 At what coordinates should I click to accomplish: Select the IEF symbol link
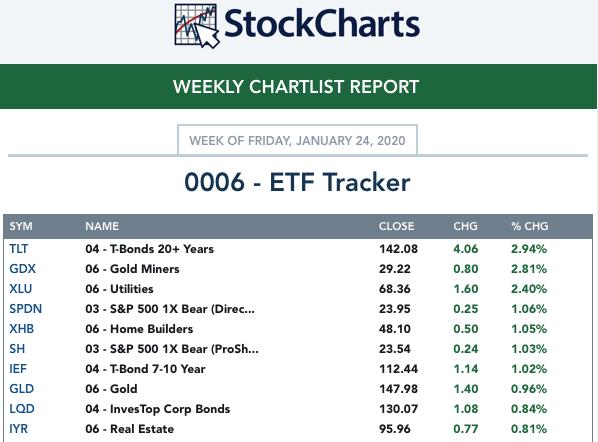point(18,369)
